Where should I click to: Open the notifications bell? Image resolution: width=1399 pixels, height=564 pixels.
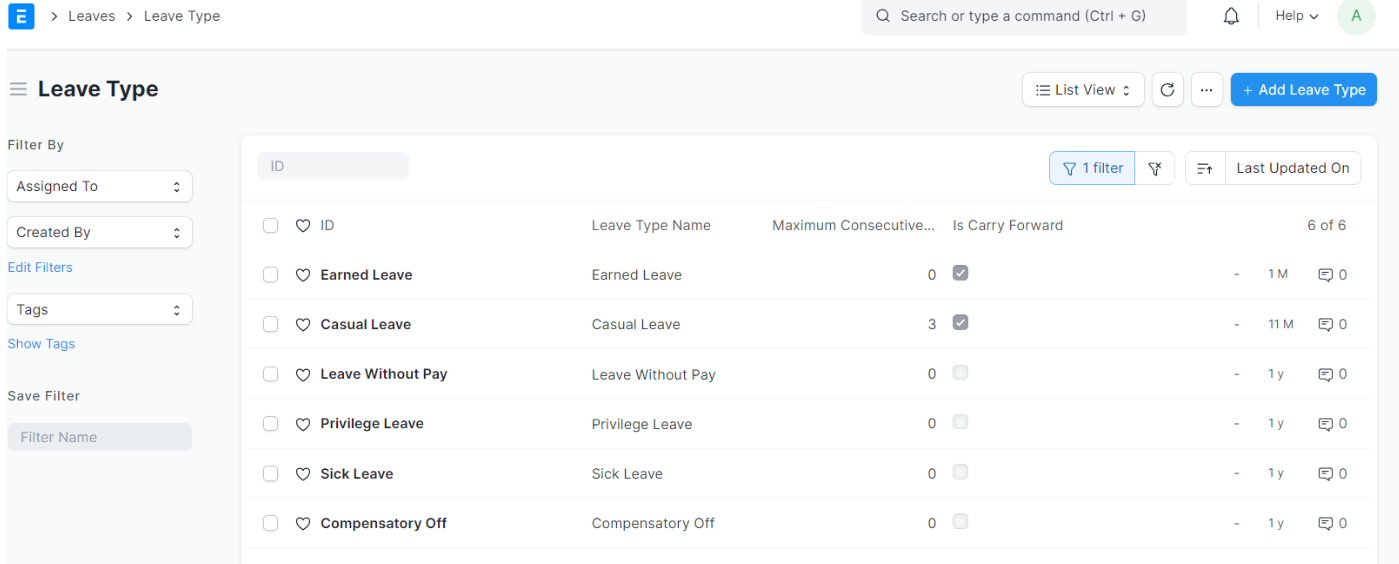pyautogui.click(x=1231, y=16)
